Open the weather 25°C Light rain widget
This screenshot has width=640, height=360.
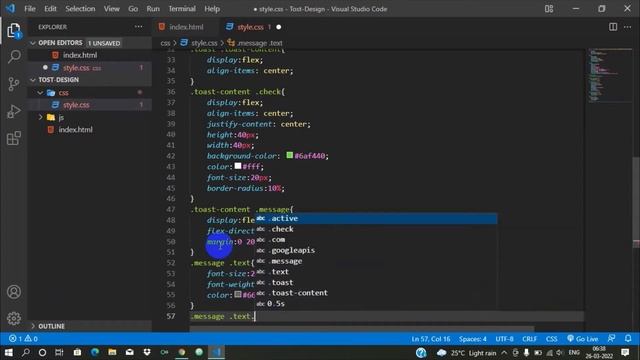(x=467, y=353)
